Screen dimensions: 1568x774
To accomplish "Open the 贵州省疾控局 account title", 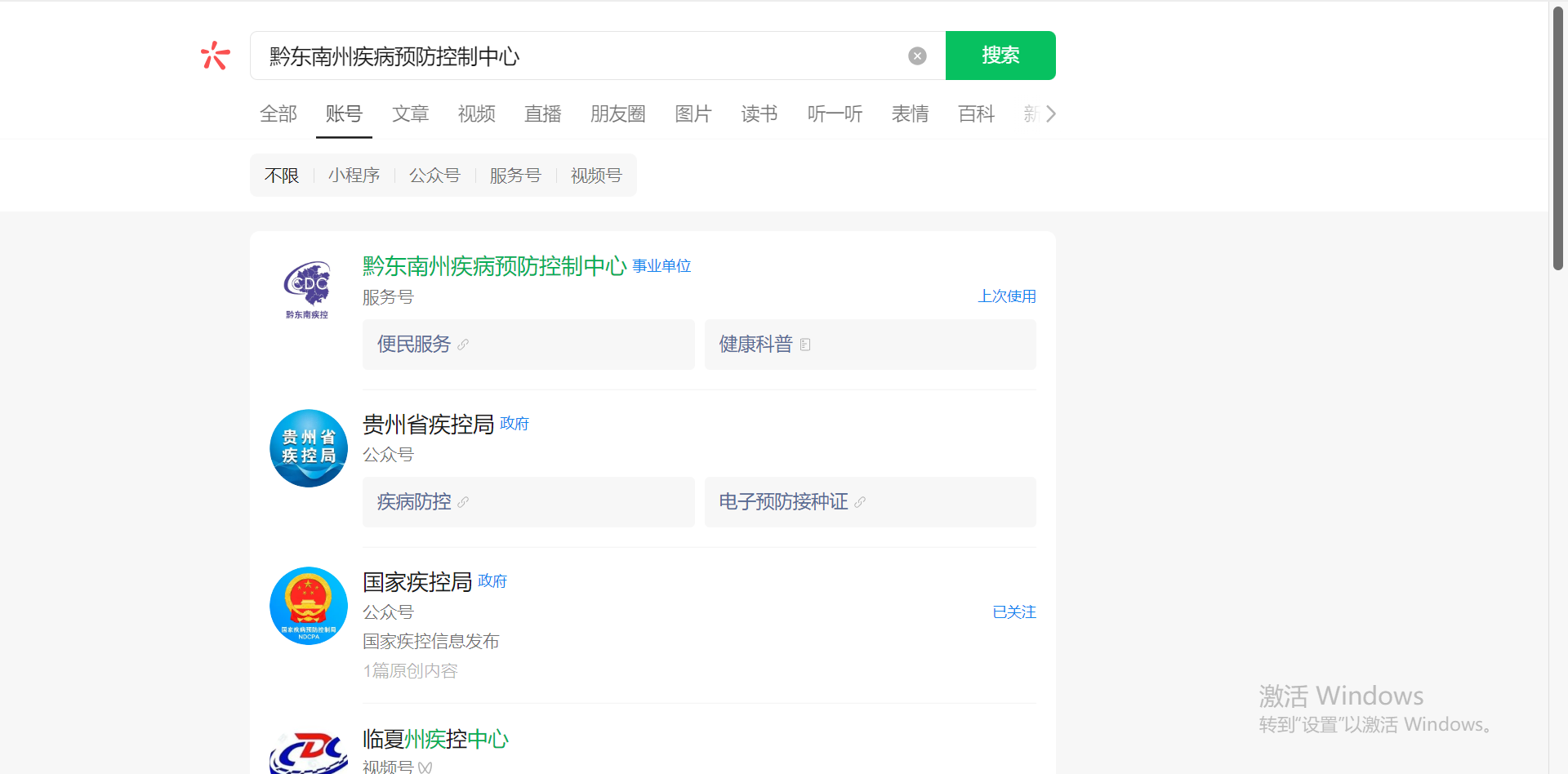I will [429, 425].
